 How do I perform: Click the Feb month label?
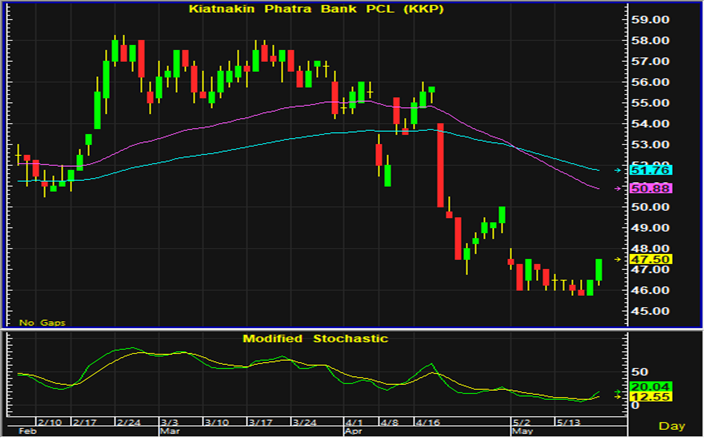click(27, 431)
